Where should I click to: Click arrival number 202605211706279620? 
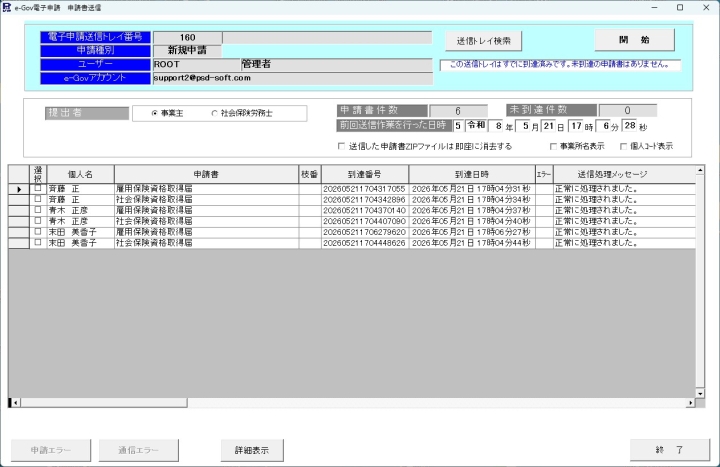(x=365, y=232)
